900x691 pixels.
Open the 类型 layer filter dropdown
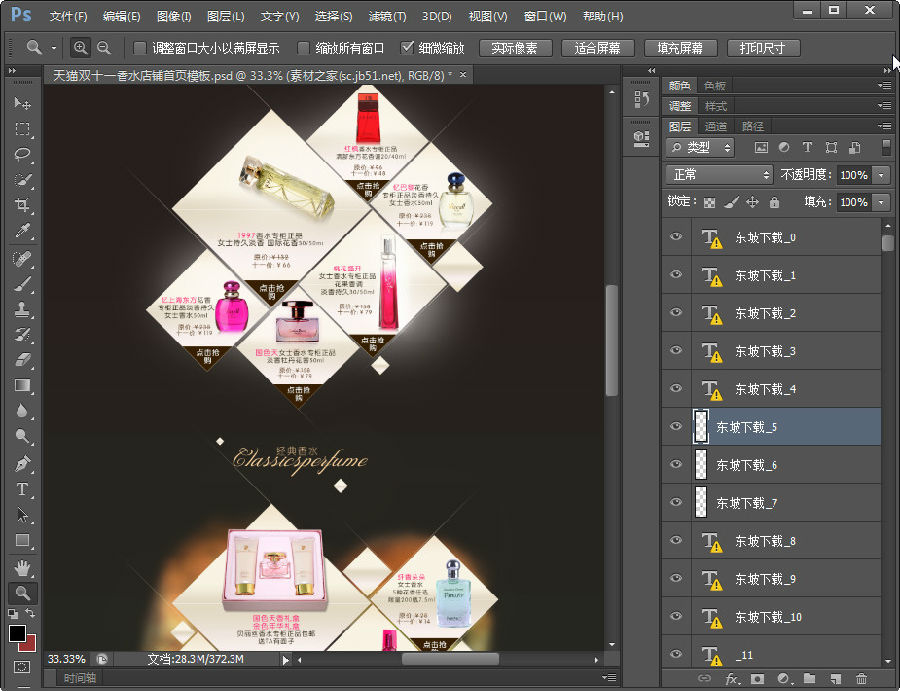point(700,147)
